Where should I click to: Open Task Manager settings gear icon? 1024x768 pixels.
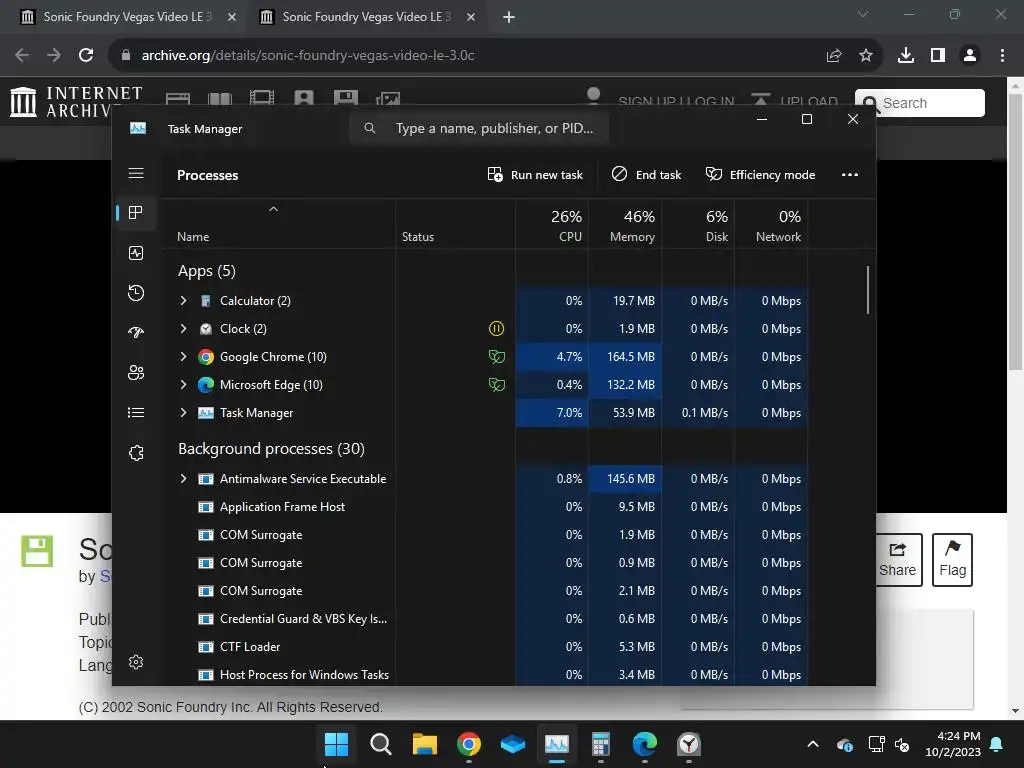(136, 662)
